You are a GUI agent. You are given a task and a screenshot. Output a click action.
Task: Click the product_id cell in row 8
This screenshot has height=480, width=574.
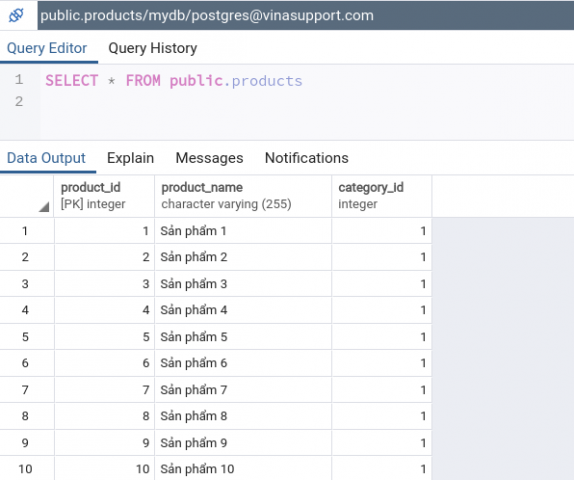click(x=104, y=416)
